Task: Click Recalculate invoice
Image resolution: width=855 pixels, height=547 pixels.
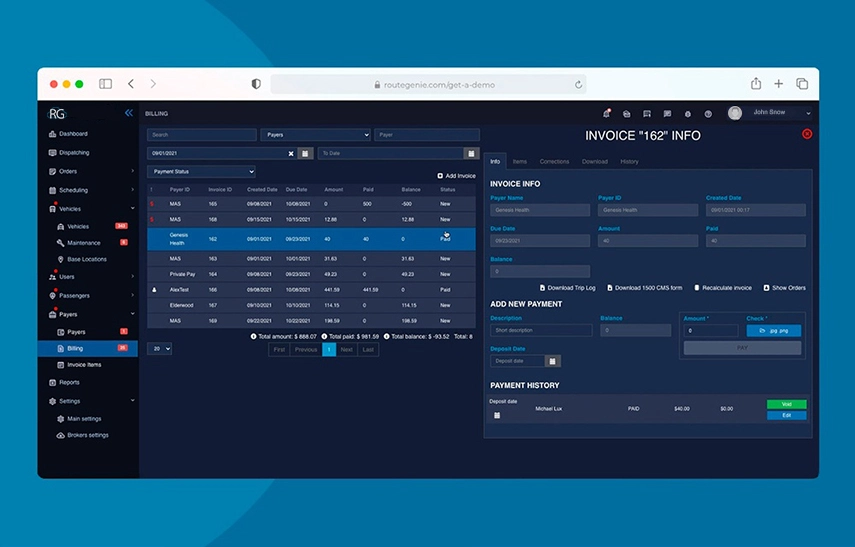Action: [722, 288]
